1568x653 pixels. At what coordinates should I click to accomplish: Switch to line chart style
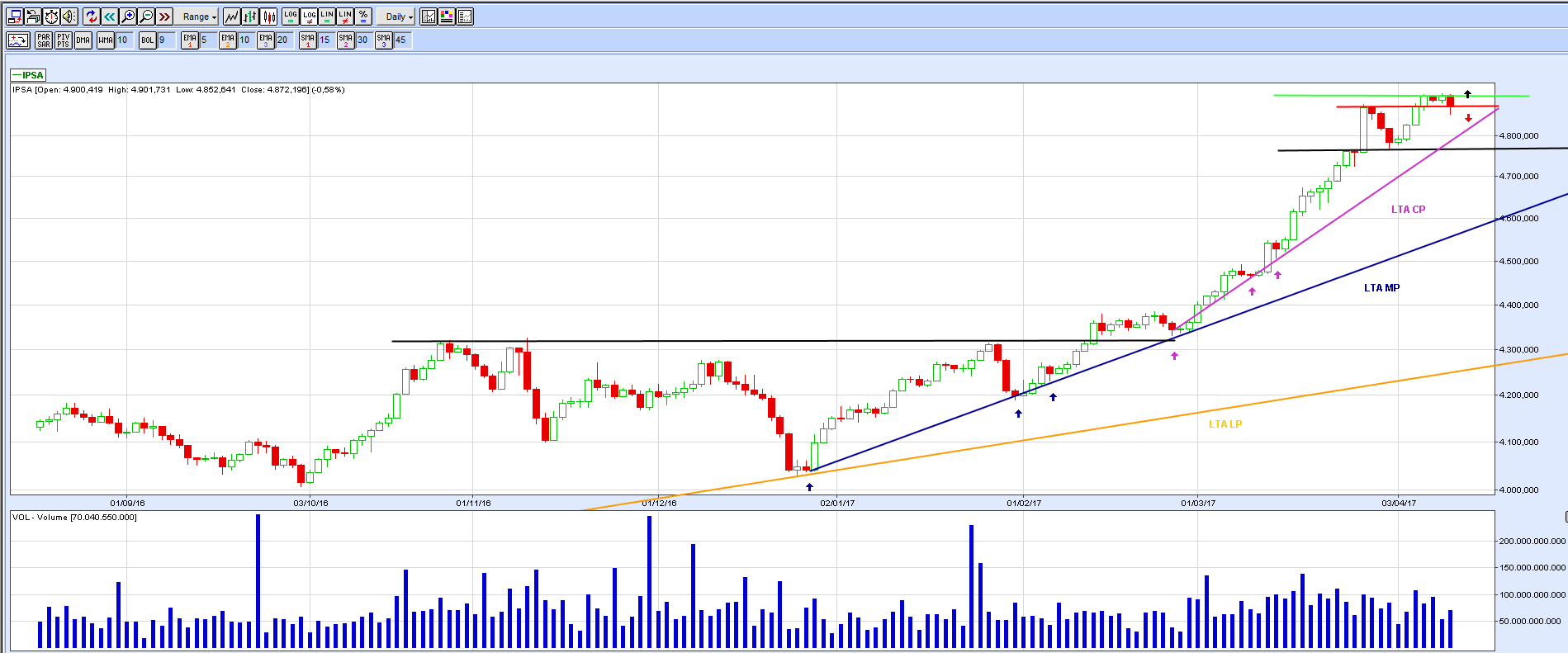click(x=231, y=17)
